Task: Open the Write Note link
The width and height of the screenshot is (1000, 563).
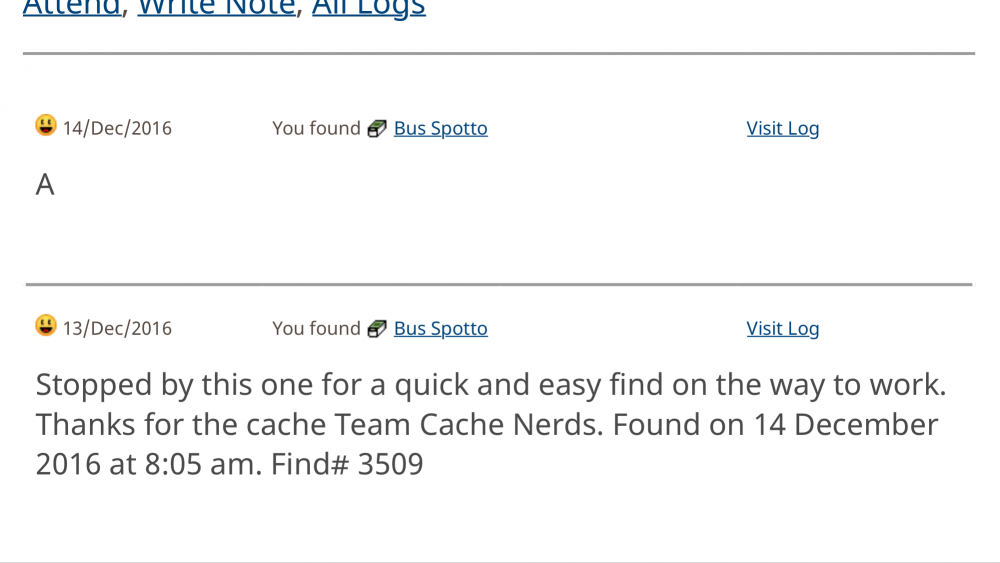Action: pyautogui.click(x=216, y=8)
